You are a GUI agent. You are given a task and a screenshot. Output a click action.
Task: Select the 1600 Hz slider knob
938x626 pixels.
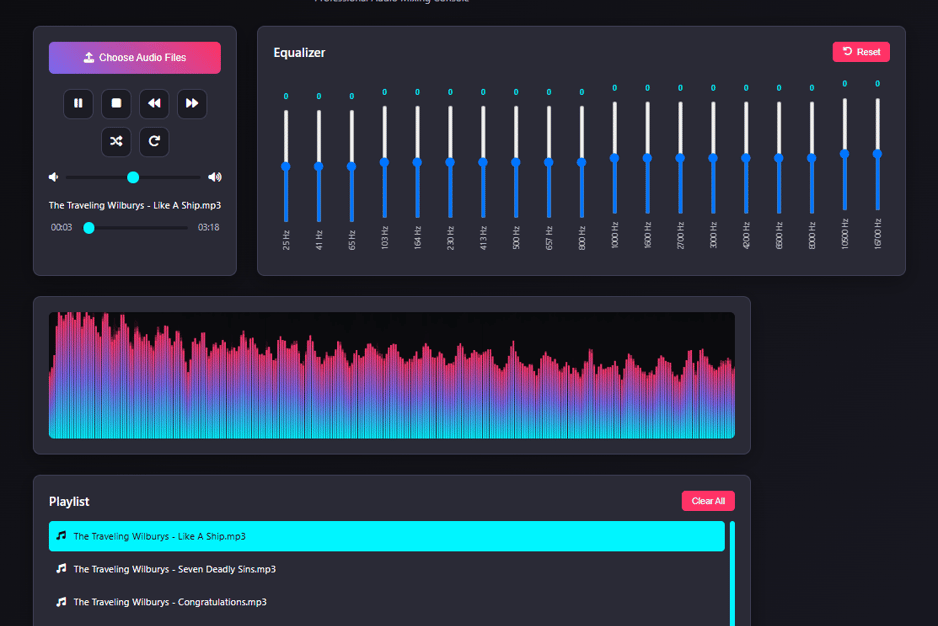(x=647, y=158)
